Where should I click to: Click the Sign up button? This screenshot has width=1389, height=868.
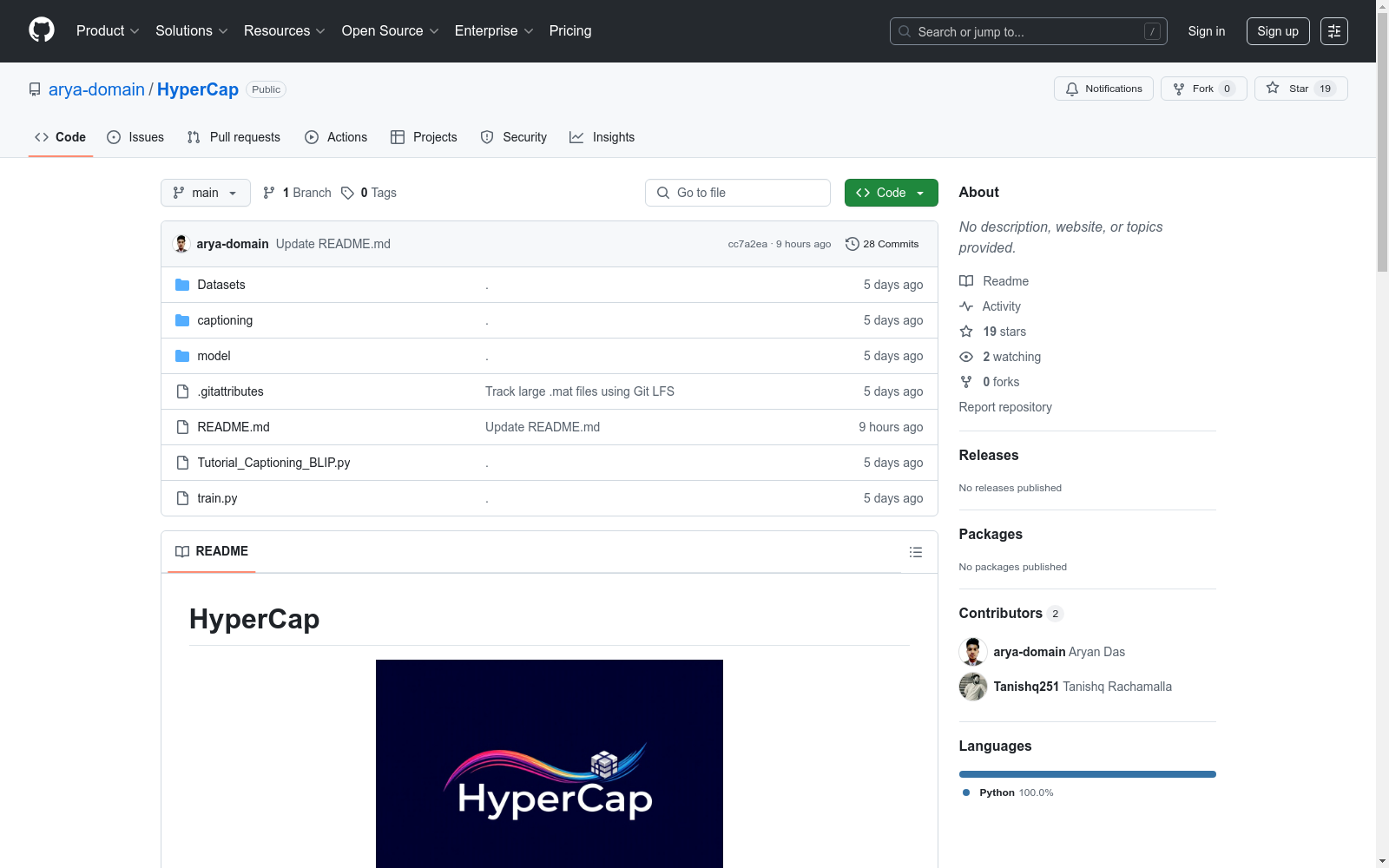click(1277, 31)
